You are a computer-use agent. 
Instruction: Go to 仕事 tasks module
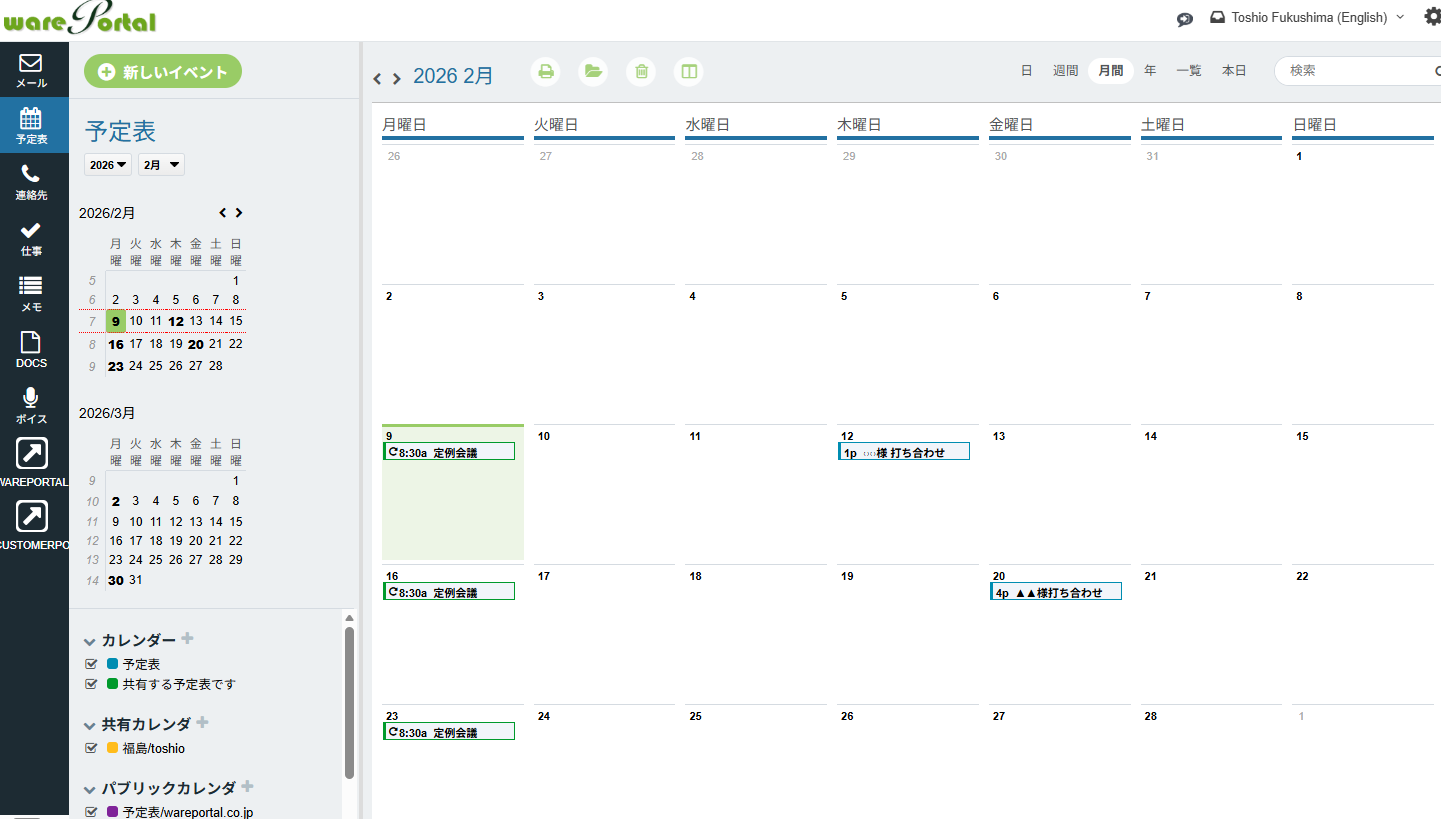click(31, 238)
